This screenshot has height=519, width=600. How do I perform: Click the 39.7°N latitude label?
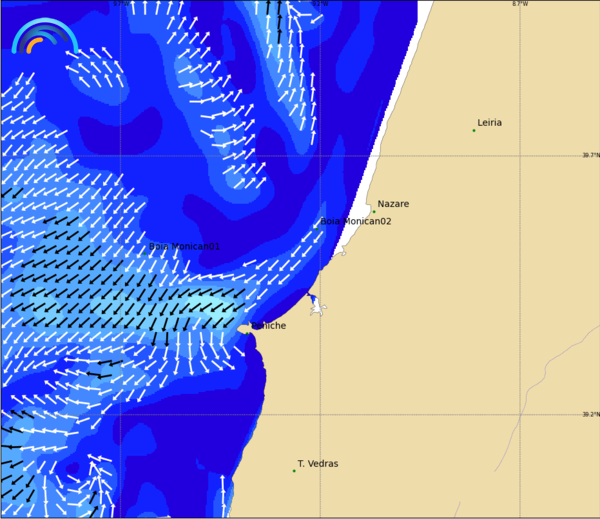[590, 155]
